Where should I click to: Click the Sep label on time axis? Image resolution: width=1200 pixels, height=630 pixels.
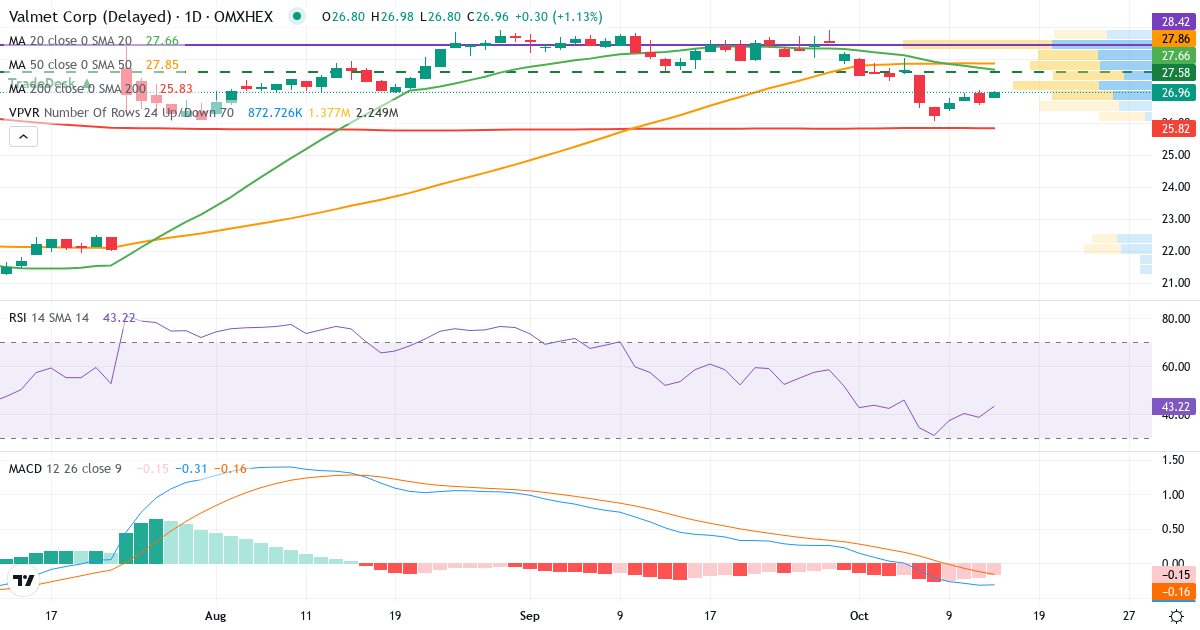pos(530,617)
